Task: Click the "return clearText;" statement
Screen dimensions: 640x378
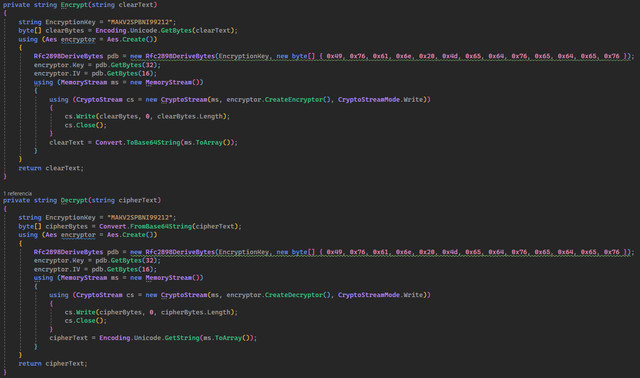Action: [x=51, y=168]
